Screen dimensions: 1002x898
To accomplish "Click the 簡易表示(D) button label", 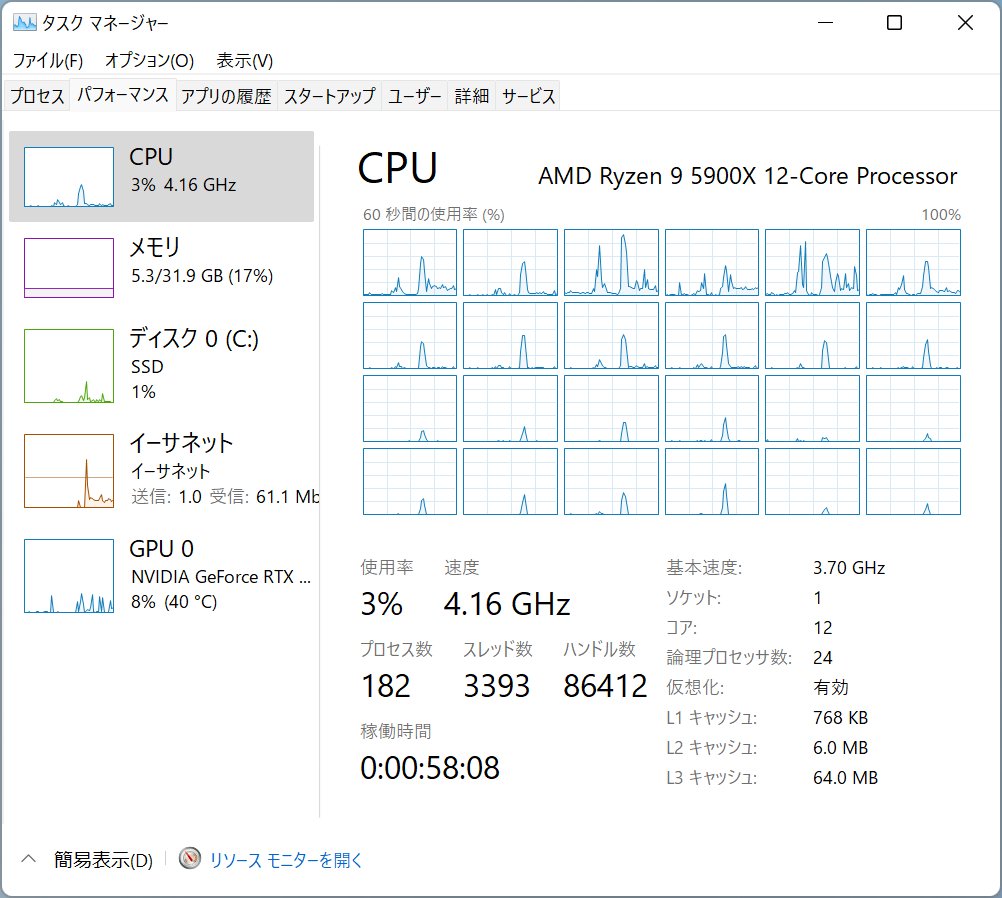I will pos(104,860).
